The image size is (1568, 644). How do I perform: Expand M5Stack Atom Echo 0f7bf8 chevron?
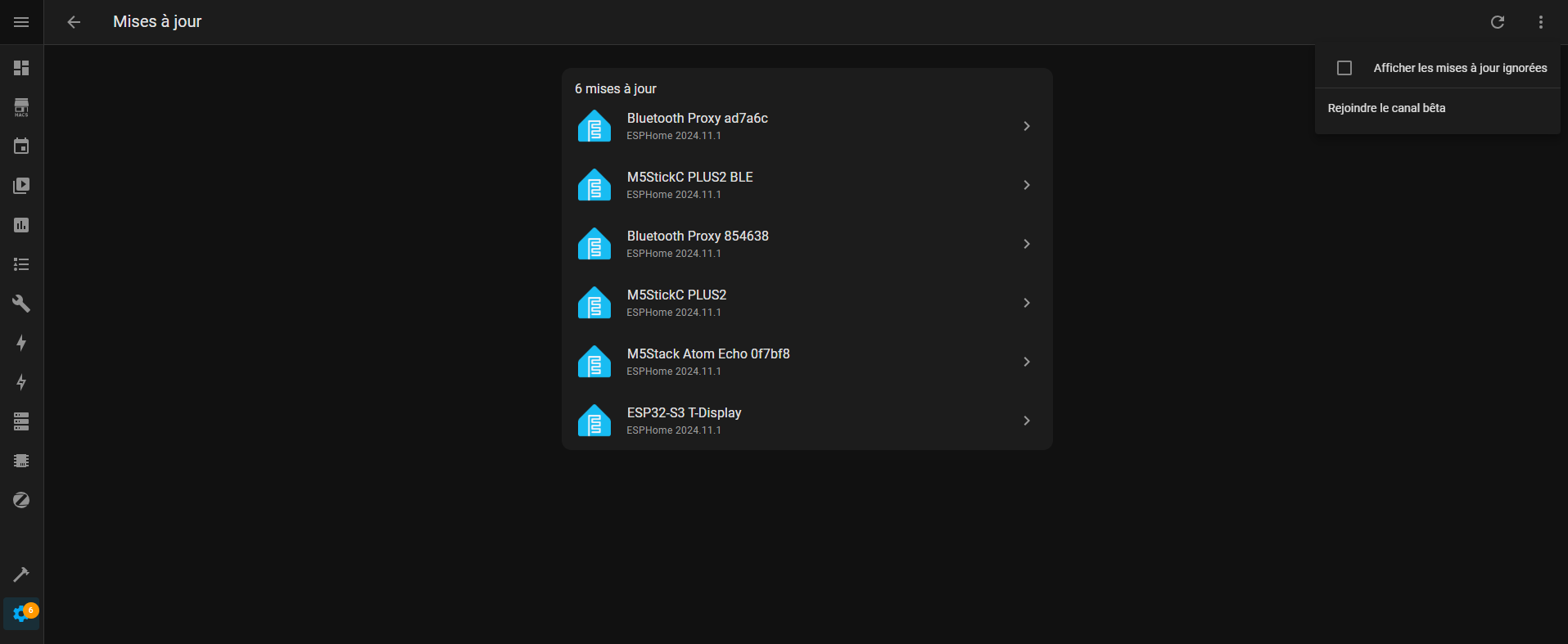click(x=1027, y=362)
